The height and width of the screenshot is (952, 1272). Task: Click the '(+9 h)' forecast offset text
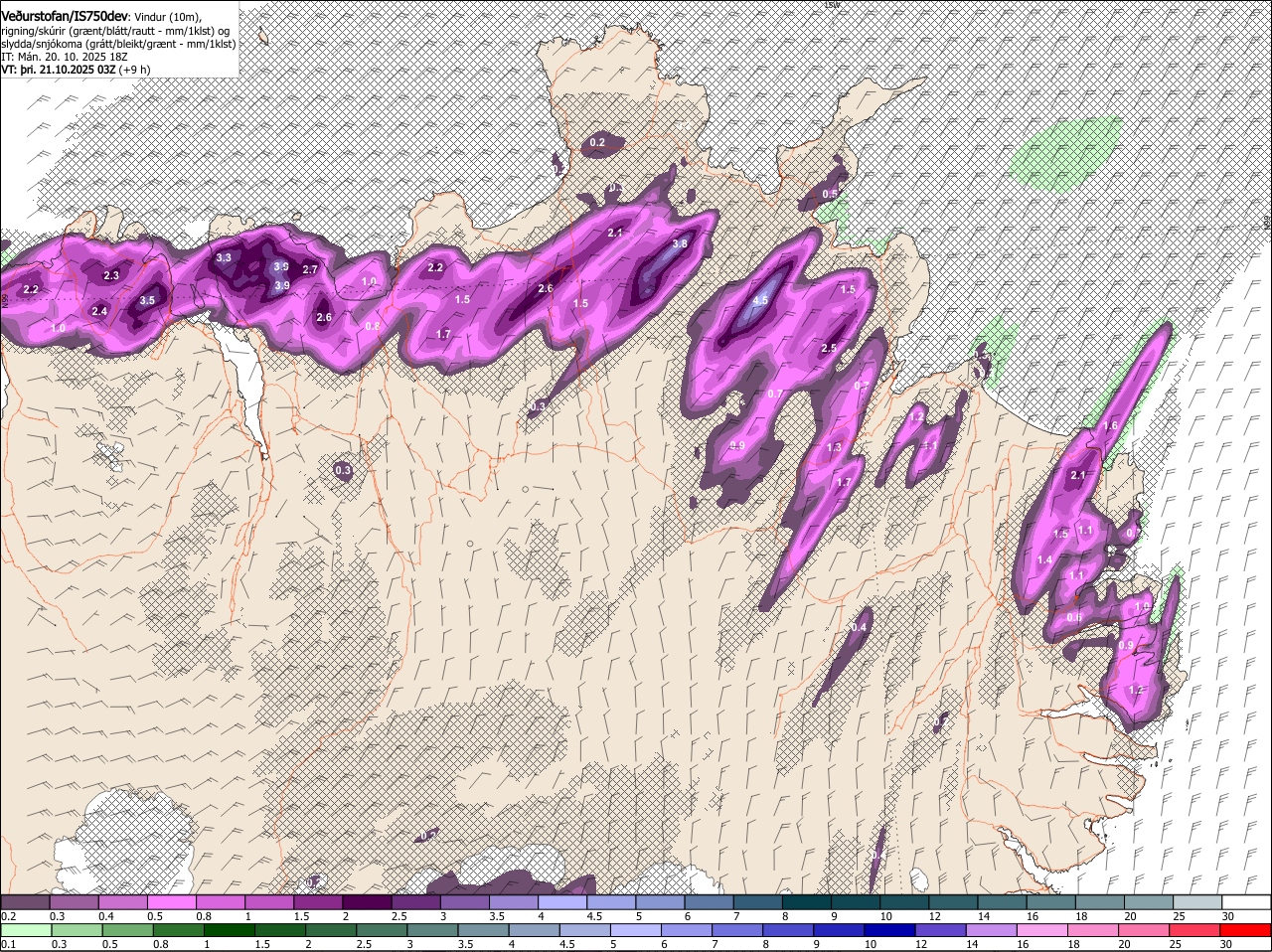135,70
